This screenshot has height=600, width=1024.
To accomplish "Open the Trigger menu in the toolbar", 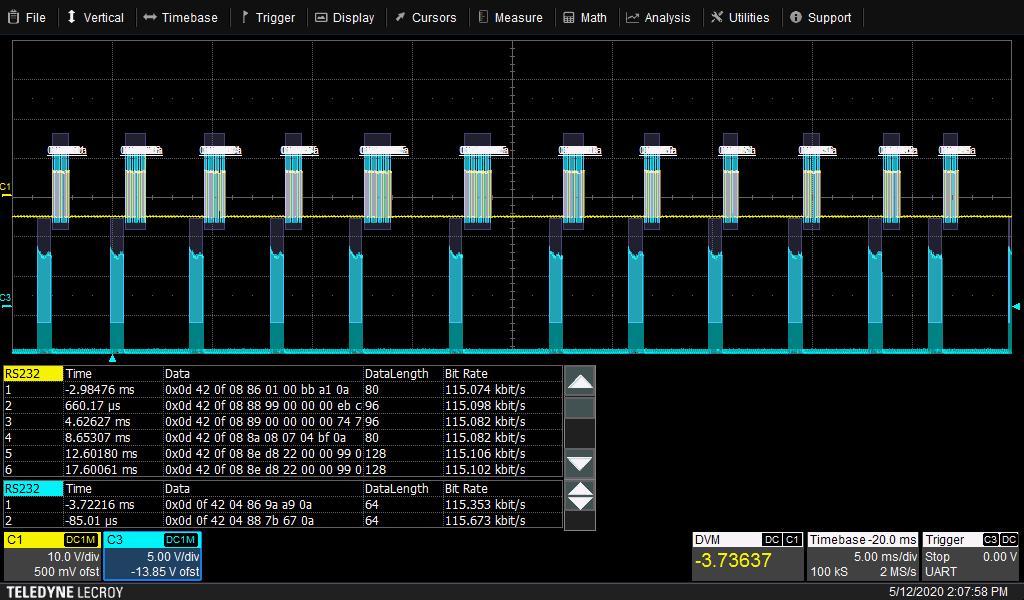I will [267, 17].
